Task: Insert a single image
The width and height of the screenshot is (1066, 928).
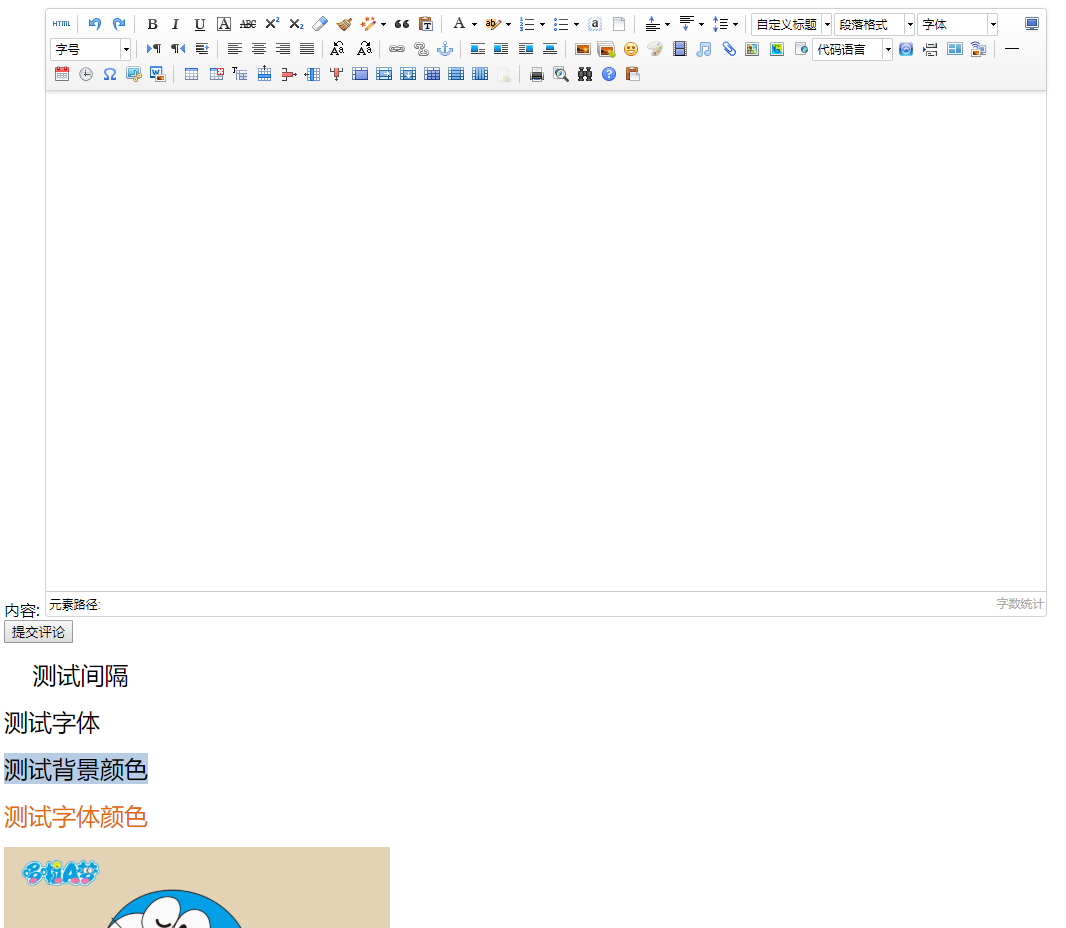Action: [583, 49]
